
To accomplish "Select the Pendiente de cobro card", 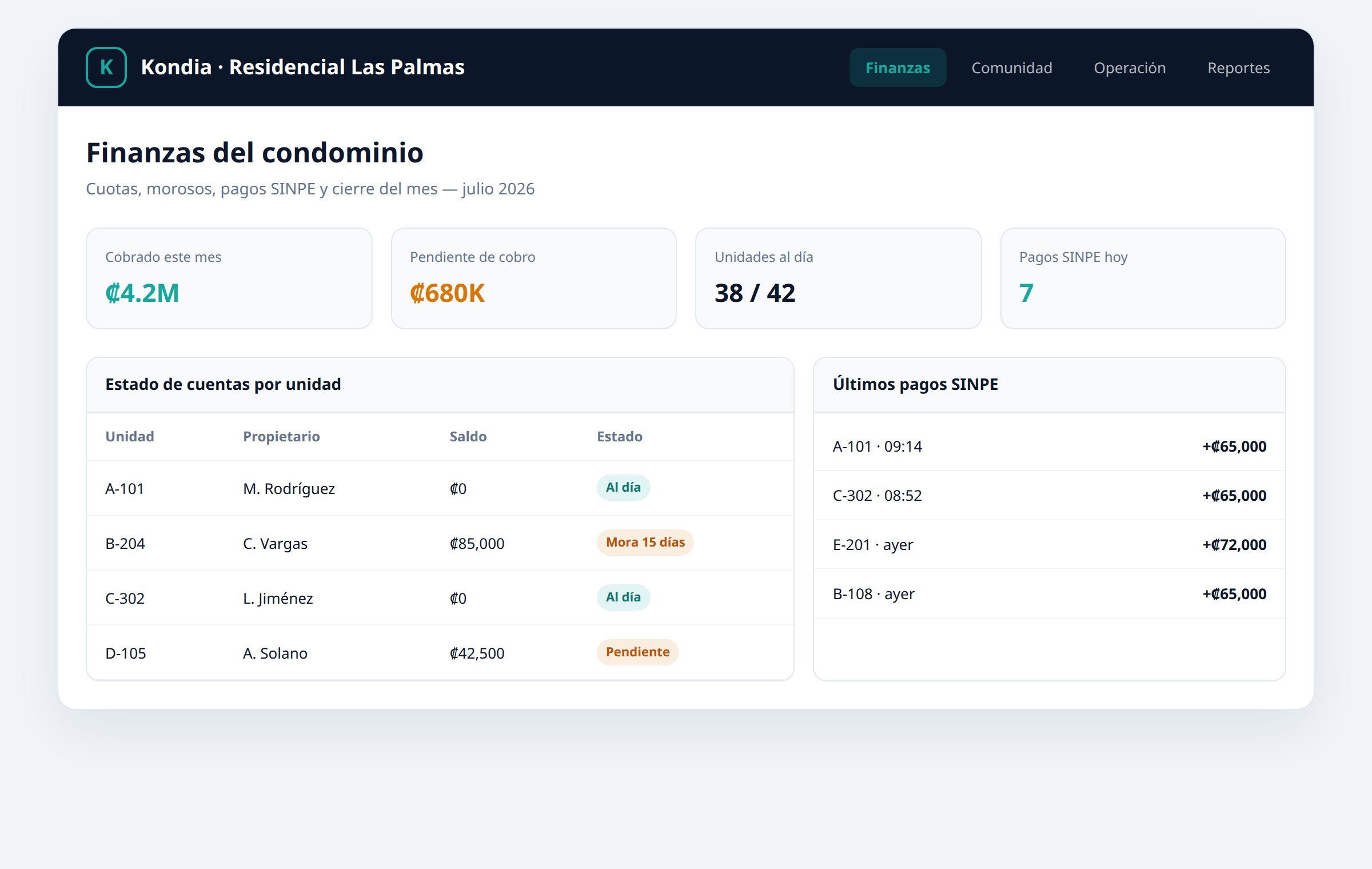I will [x=534, y=278].
